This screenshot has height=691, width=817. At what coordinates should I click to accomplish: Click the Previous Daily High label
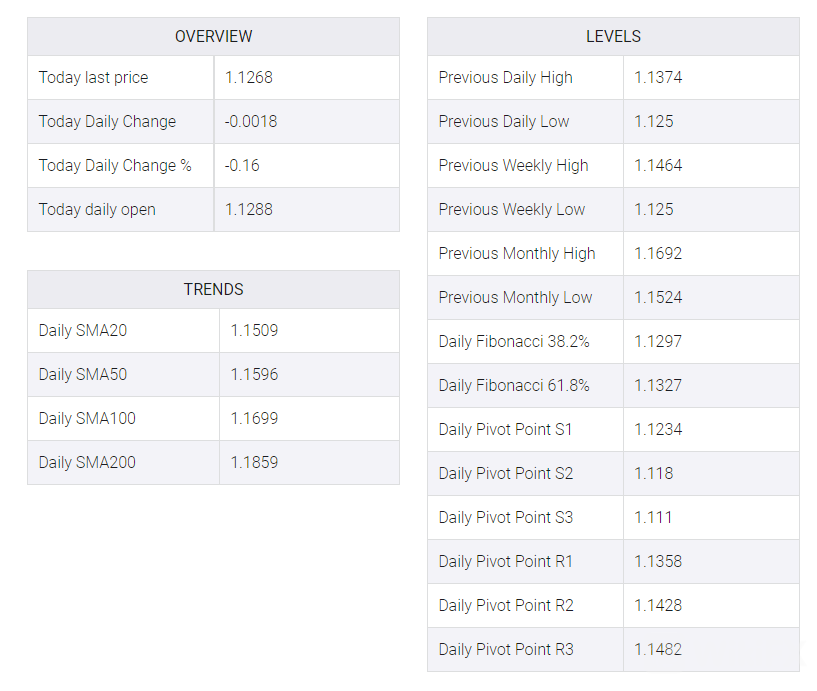click(505, 77)
